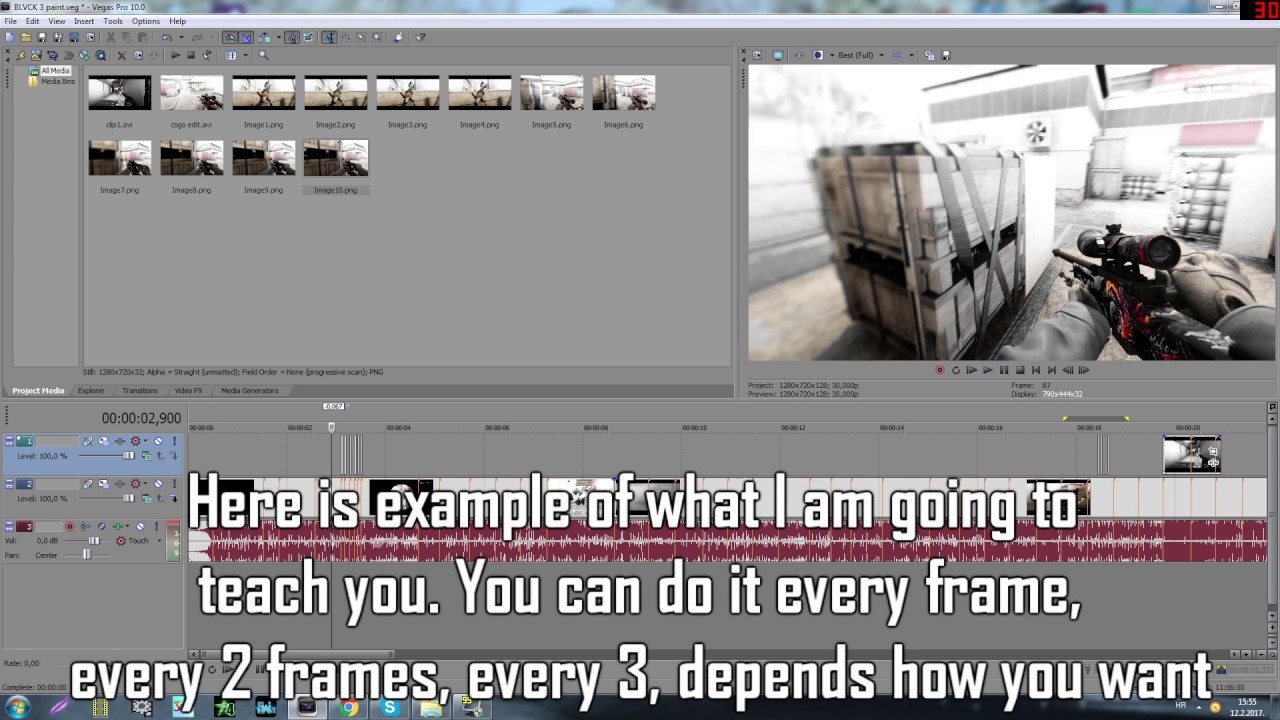1280x720 pixels.
Task: Toggle Mute on video track 1
Action: [x=158, y=441]
